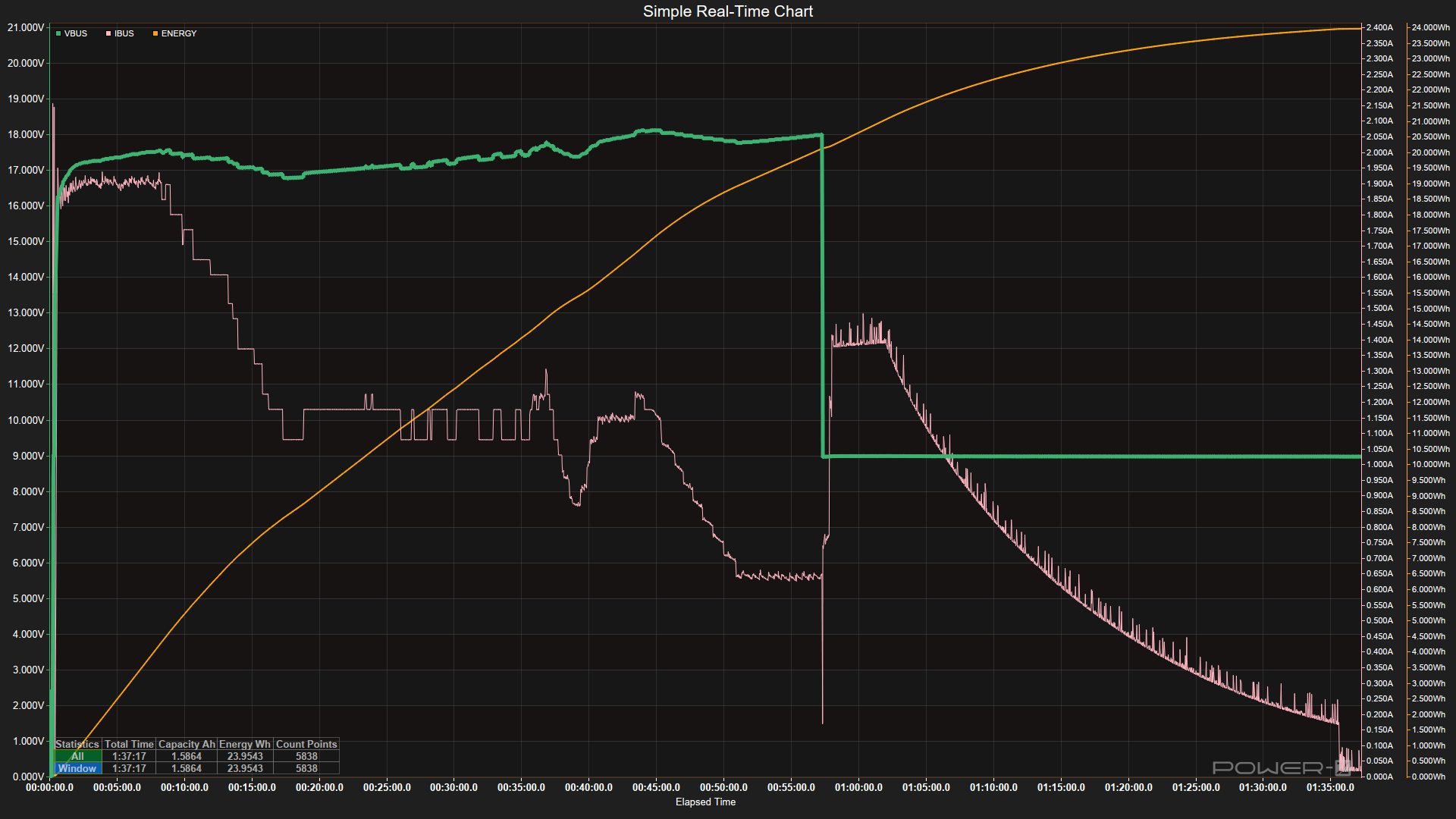Click the 1.5864 capacity in the All row
Viewport: 1456px width, 819px height.
(x=187, y=757)
